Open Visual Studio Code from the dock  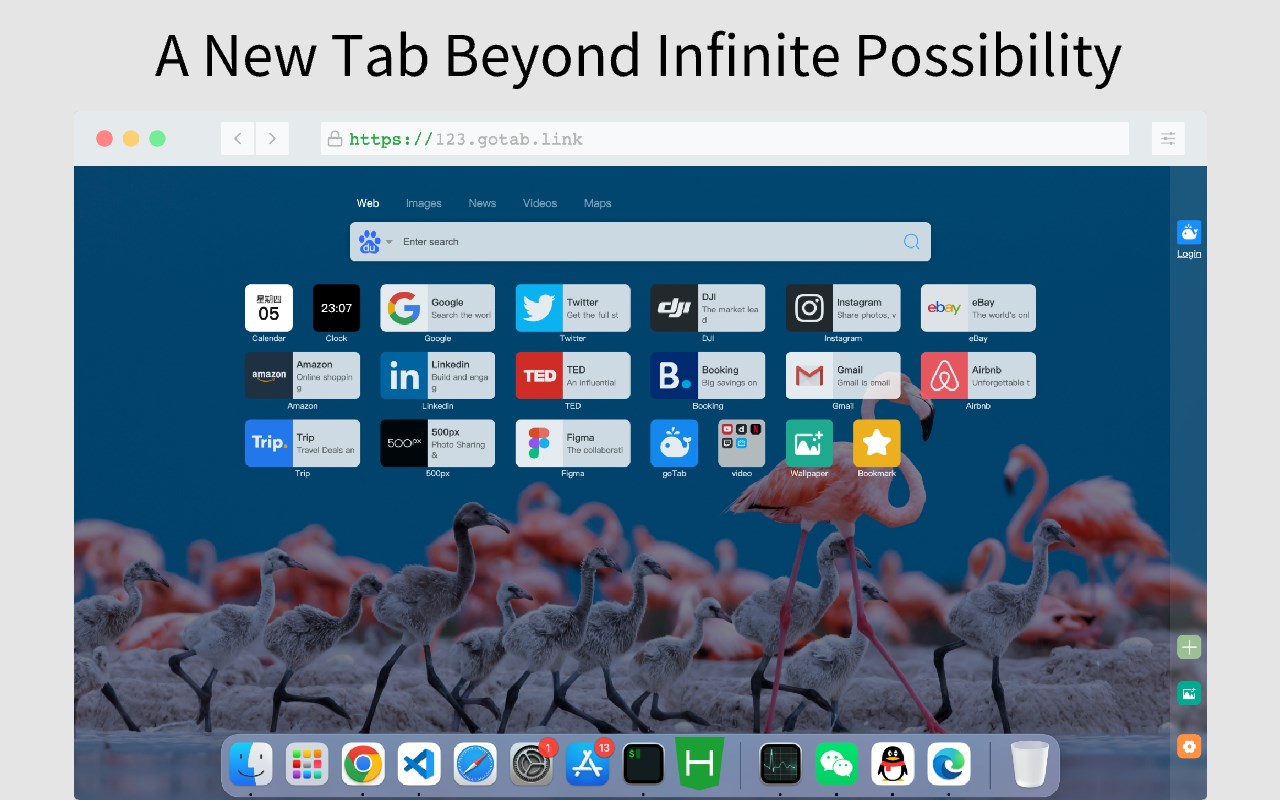coord(419,765)
